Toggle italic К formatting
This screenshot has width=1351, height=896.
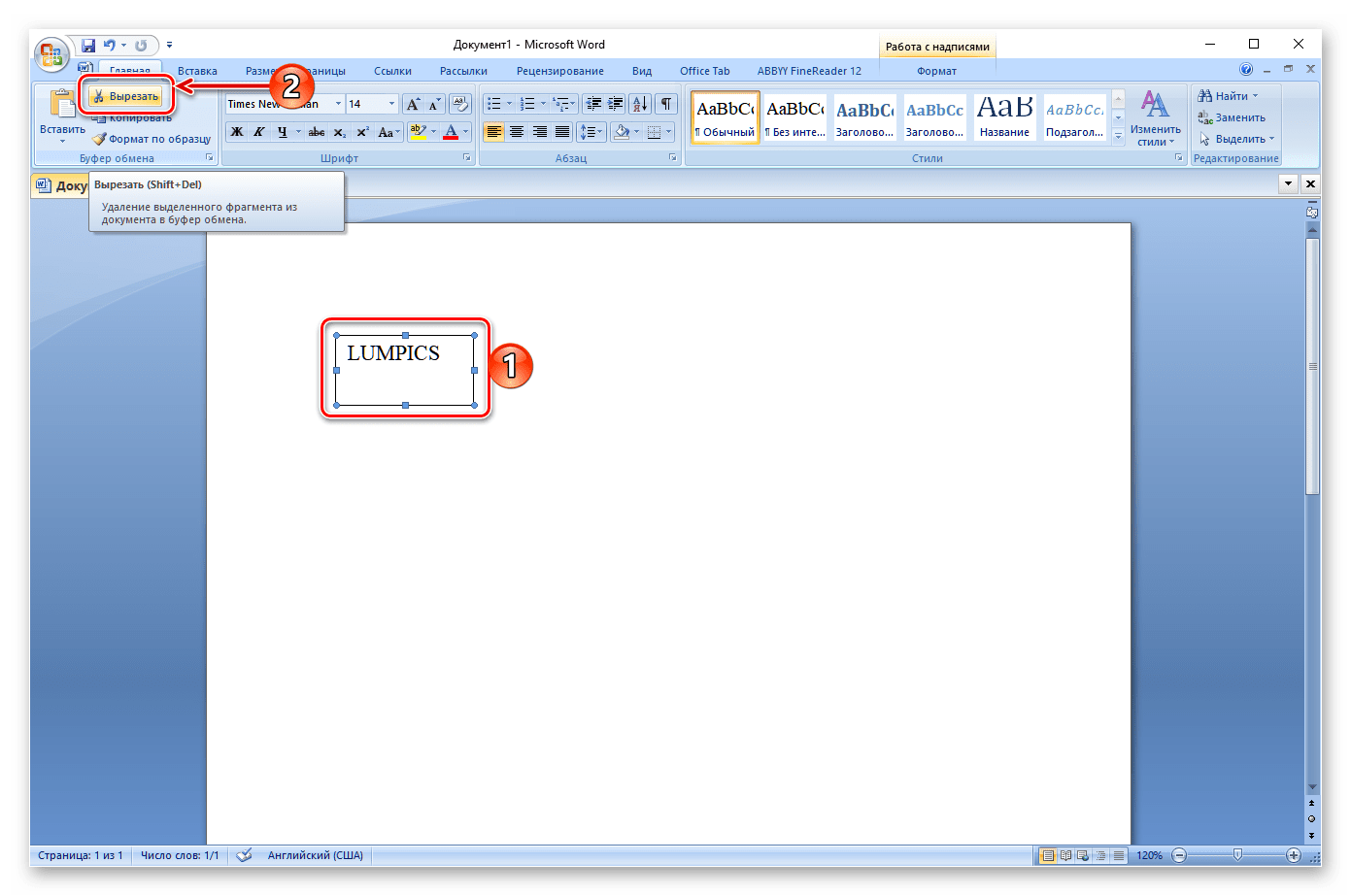click(x=259, y=132)
